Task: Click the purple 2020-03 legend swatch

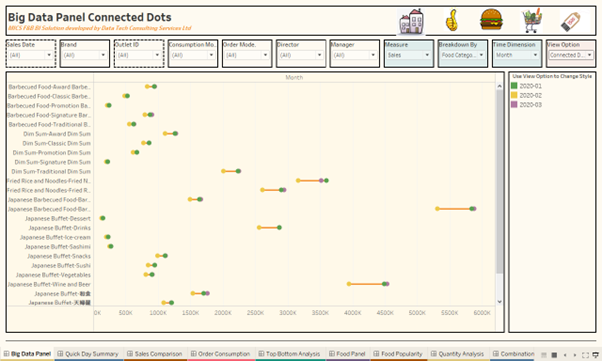Action: click(514, 104)
